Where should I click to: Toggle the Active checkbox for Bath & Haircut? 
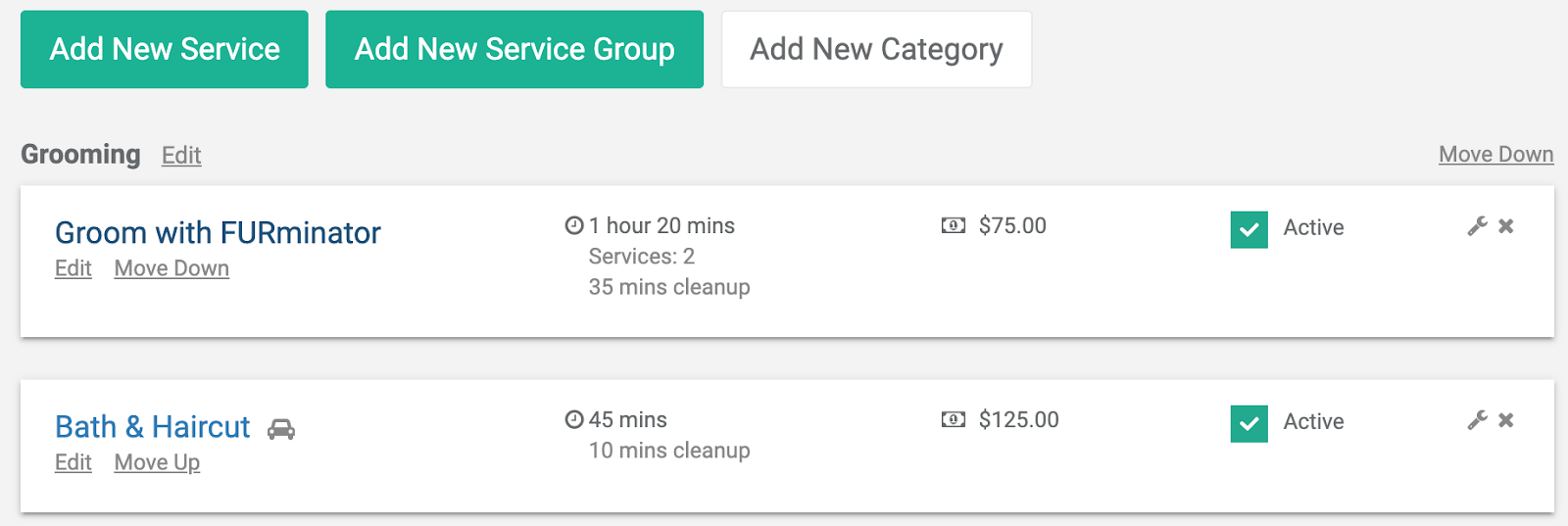tap(1249, 424)
